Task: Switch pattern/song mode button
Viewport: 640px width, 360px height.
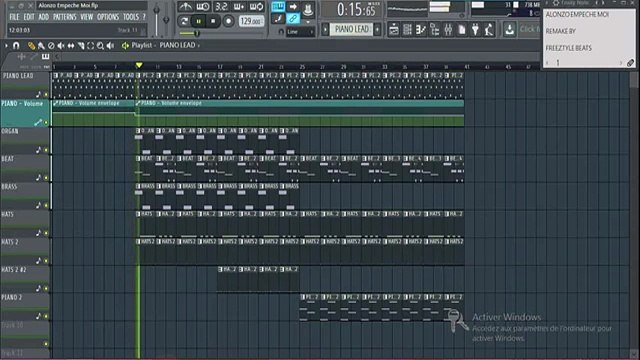Action: (184, 21)
